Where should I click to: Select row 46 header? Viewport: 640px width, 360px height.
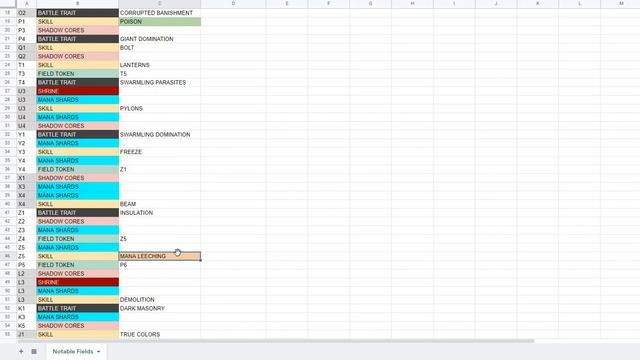(x=8, y=256)
